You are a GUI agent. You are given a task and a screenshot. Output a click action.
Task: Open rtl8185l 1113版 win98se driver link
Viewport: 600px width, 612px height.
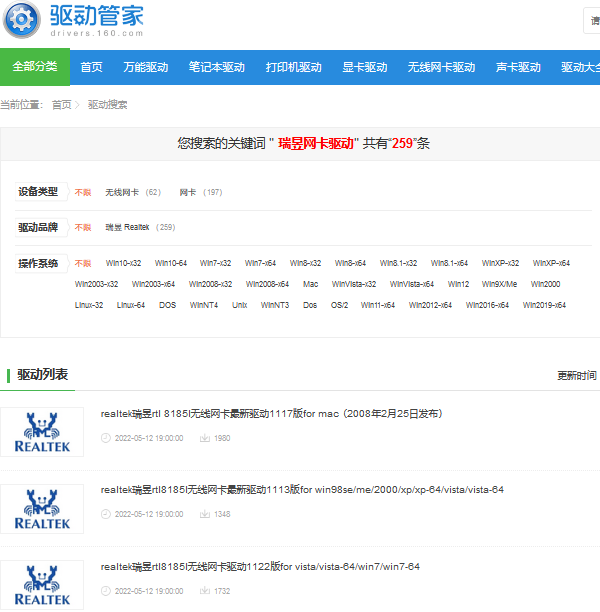(x=302, y=490)
